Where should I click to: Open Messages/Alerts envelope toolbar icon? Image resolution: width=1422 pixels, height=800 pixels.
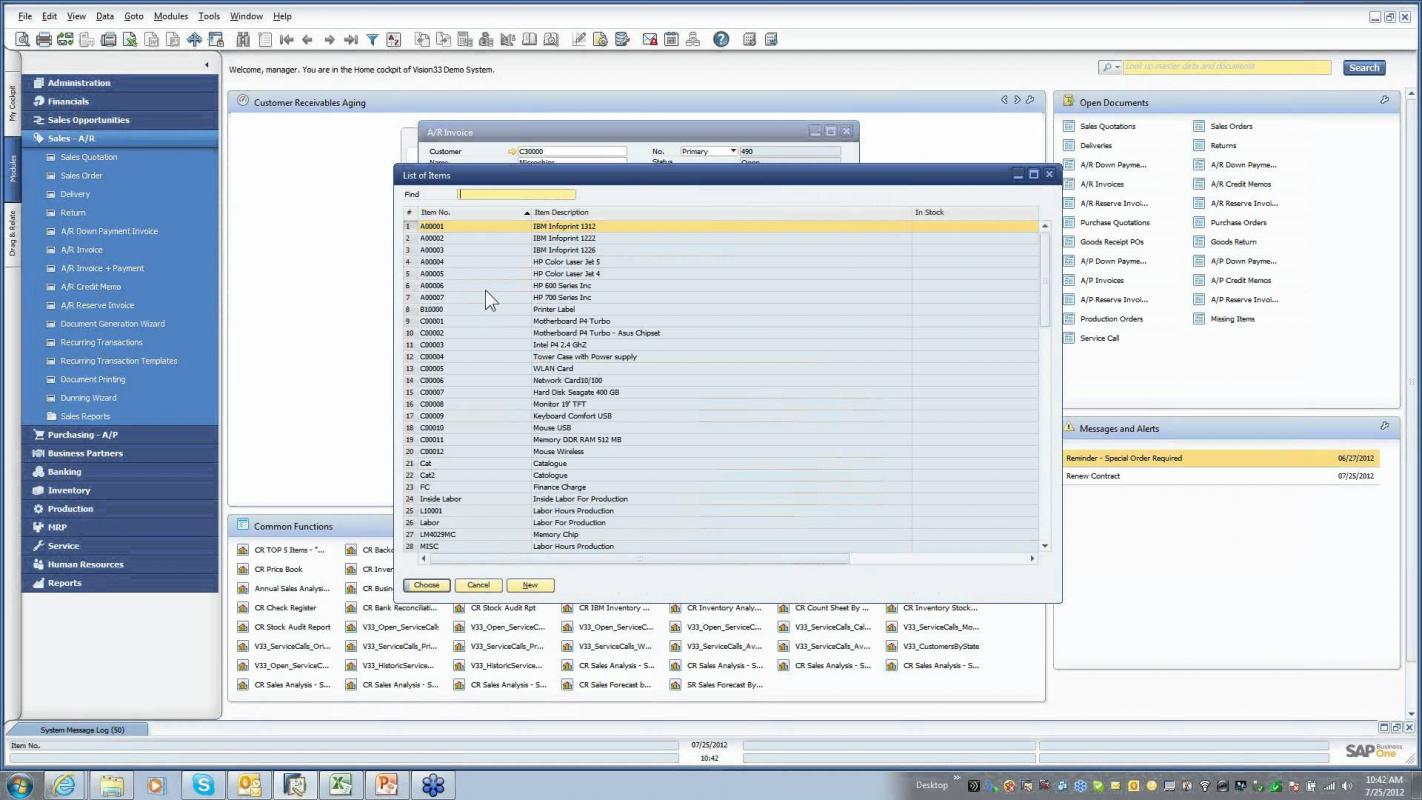tap(650, 40)
